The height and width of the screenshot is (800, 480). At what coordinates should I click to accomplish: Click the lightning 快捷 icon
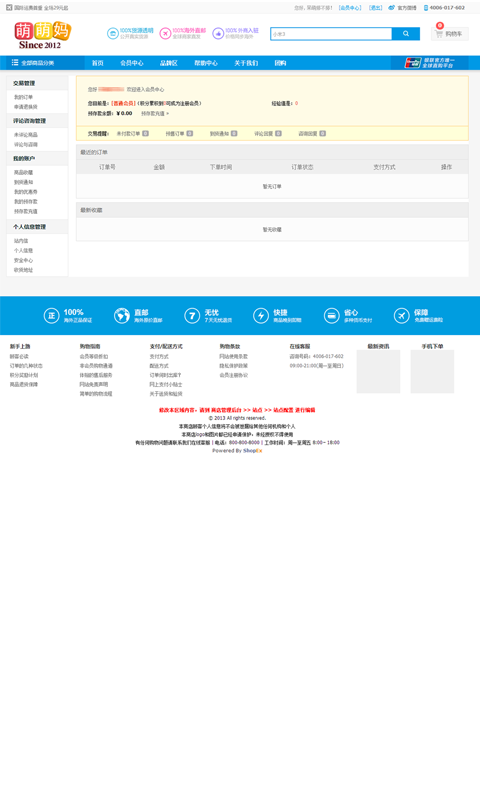pyautogui.click(x=261, y=316)
